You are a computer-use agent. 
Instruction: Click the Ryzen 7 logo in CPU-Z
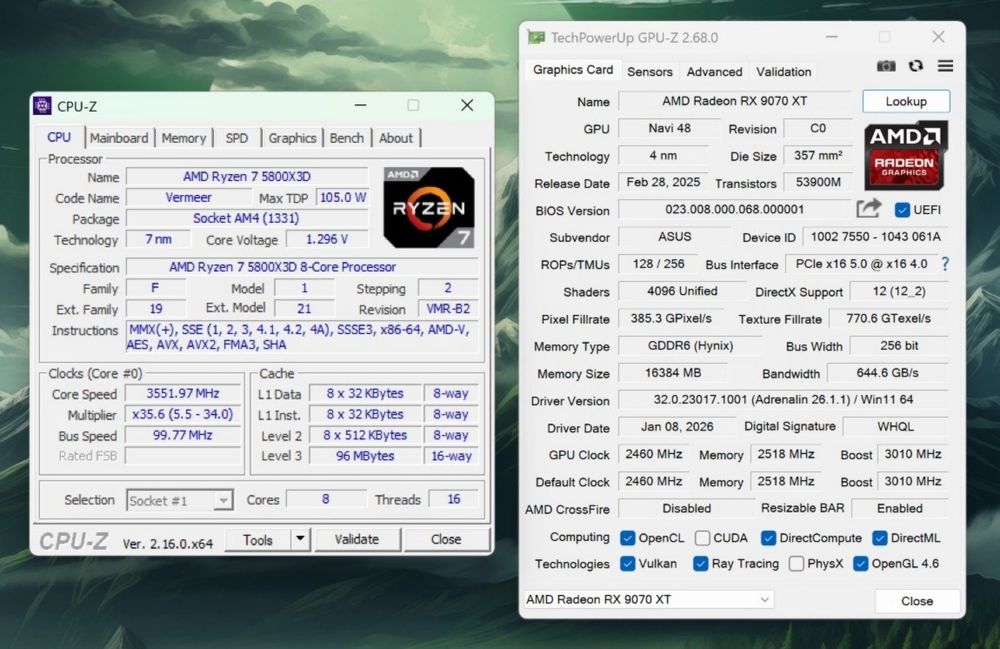[429, 207]
